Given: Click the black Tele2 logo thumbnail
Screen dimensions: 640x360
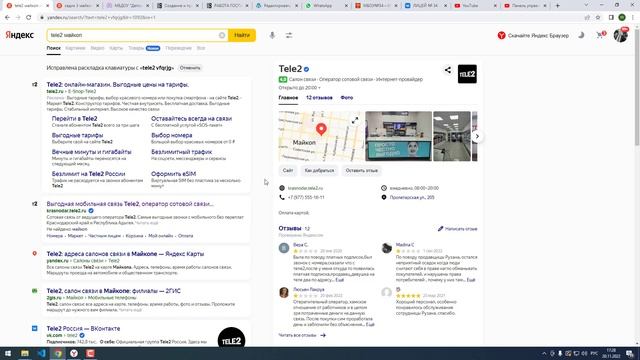Looking at the screenshot, I should tap(467, 74).
